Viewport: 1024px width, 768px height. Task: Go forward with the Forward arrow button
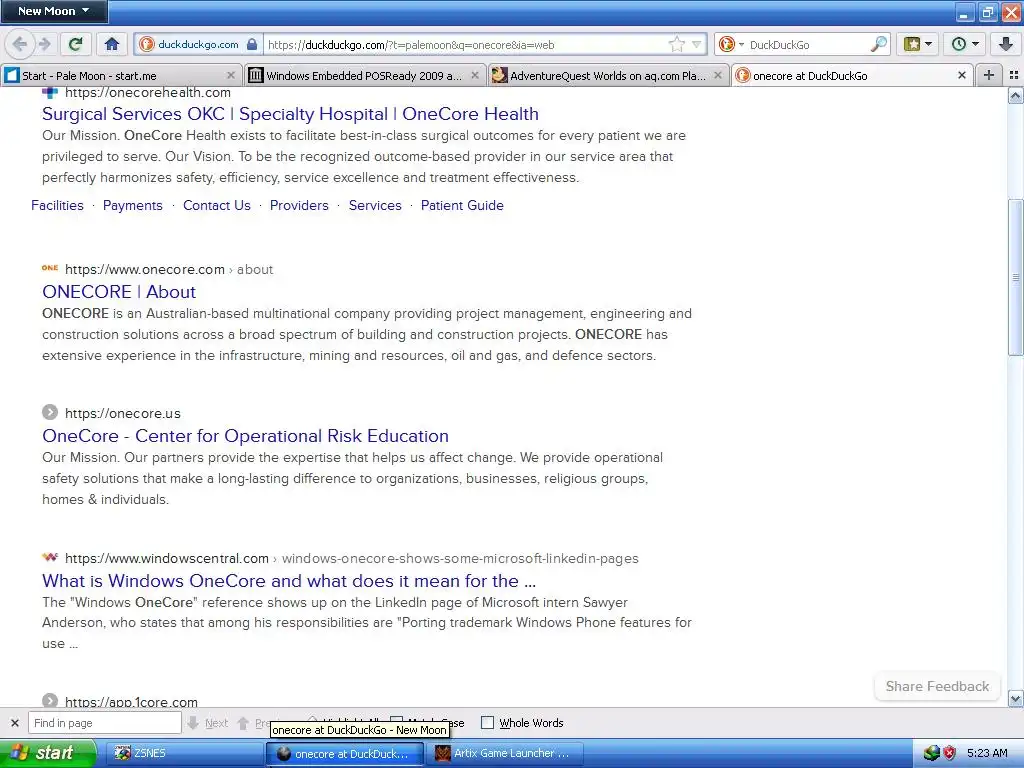(44, 44)
